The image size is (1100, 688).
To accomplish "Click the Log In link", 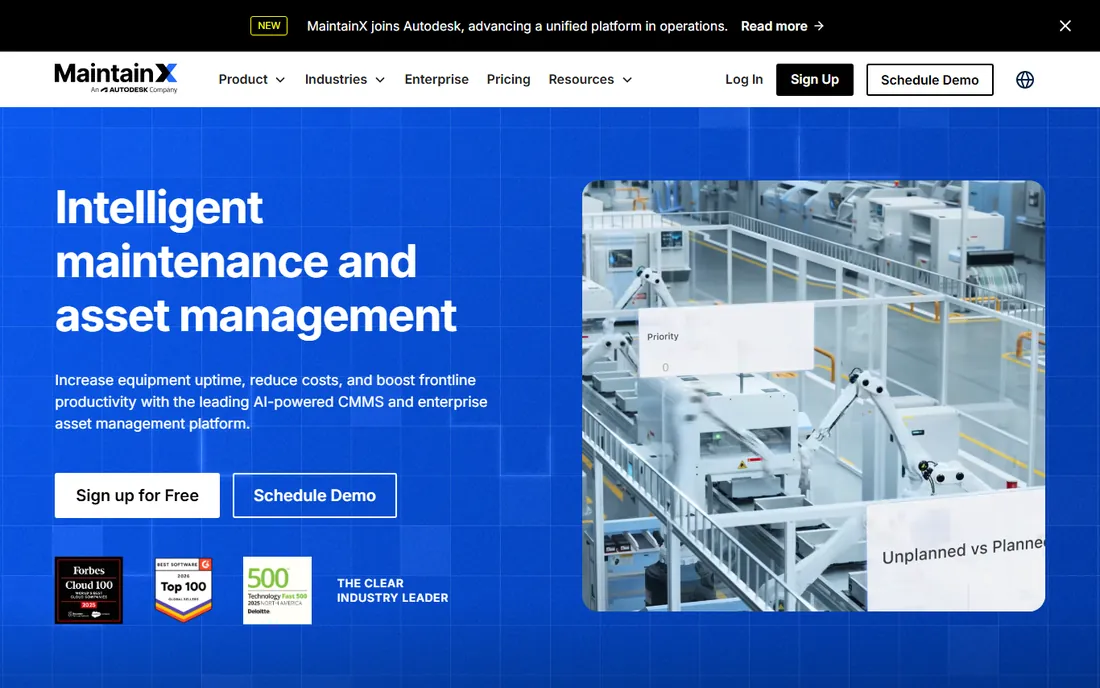I will (x=744, y=80).
